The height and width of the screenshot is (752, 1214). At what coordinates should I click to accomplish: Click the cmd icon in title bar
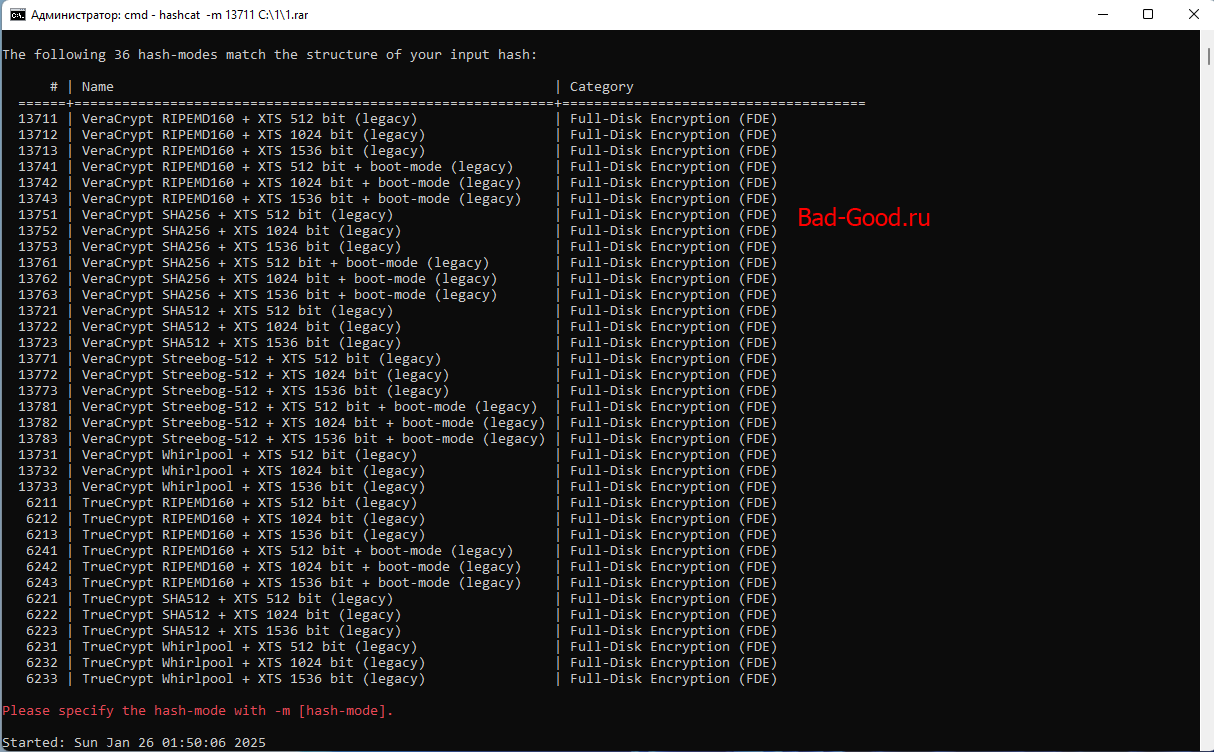coord(17,15)
